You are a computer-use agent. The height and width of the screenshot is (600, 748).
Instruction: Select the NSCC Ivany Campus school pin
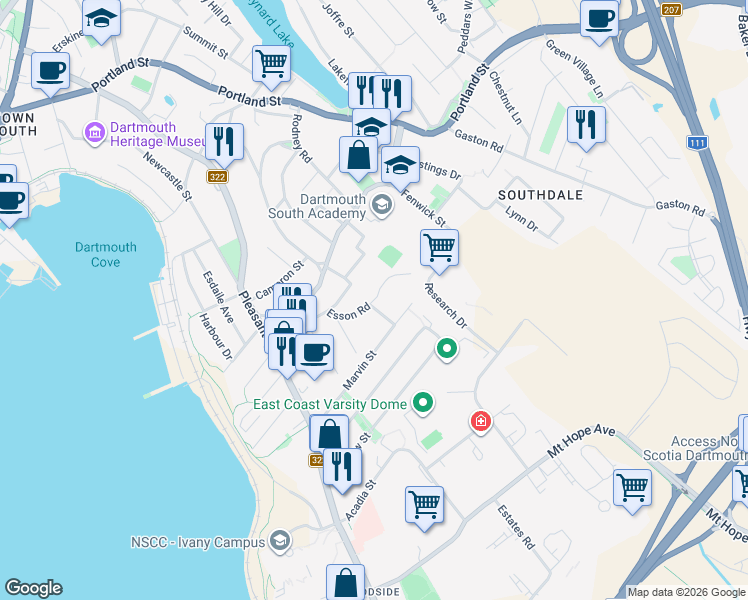pos(280,542)
